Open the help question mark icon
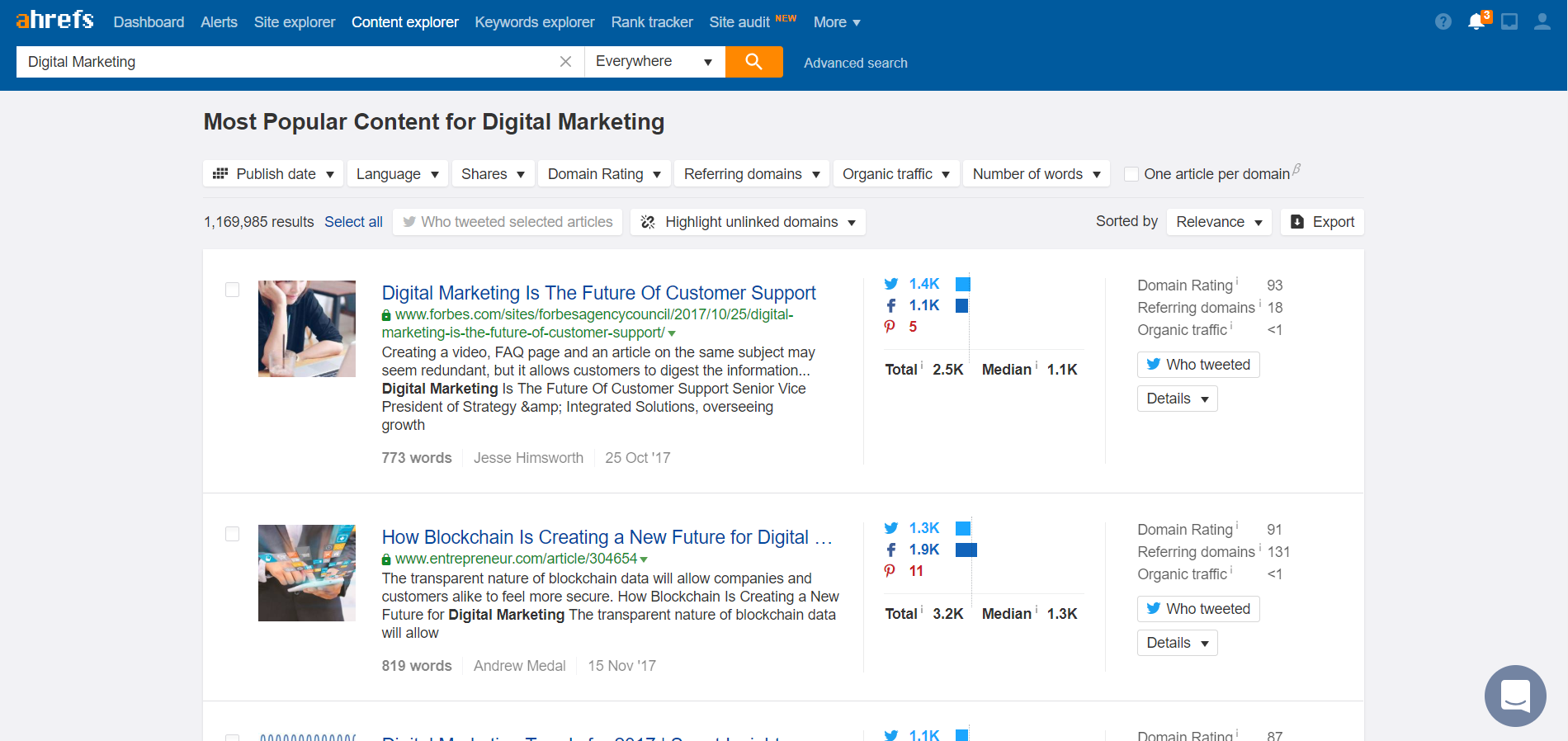Image resolution: width=1568 pixels, height=741 pixels. 1443,21
